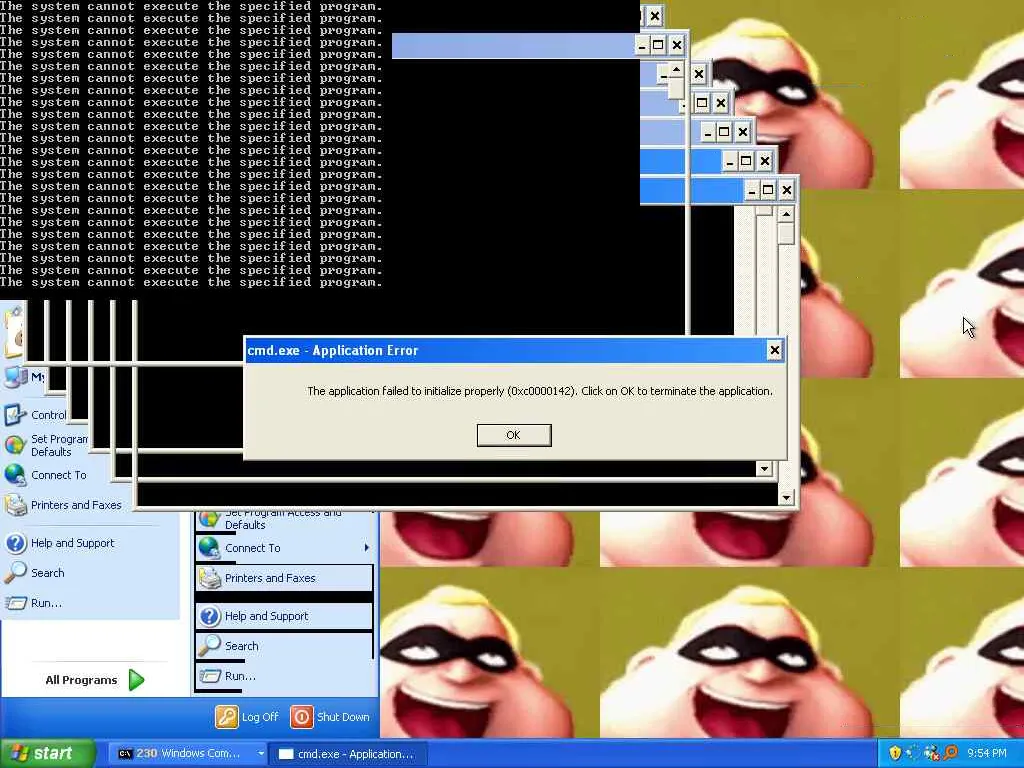
Task: Click the Log Off key button
Action: click(247, 716)
